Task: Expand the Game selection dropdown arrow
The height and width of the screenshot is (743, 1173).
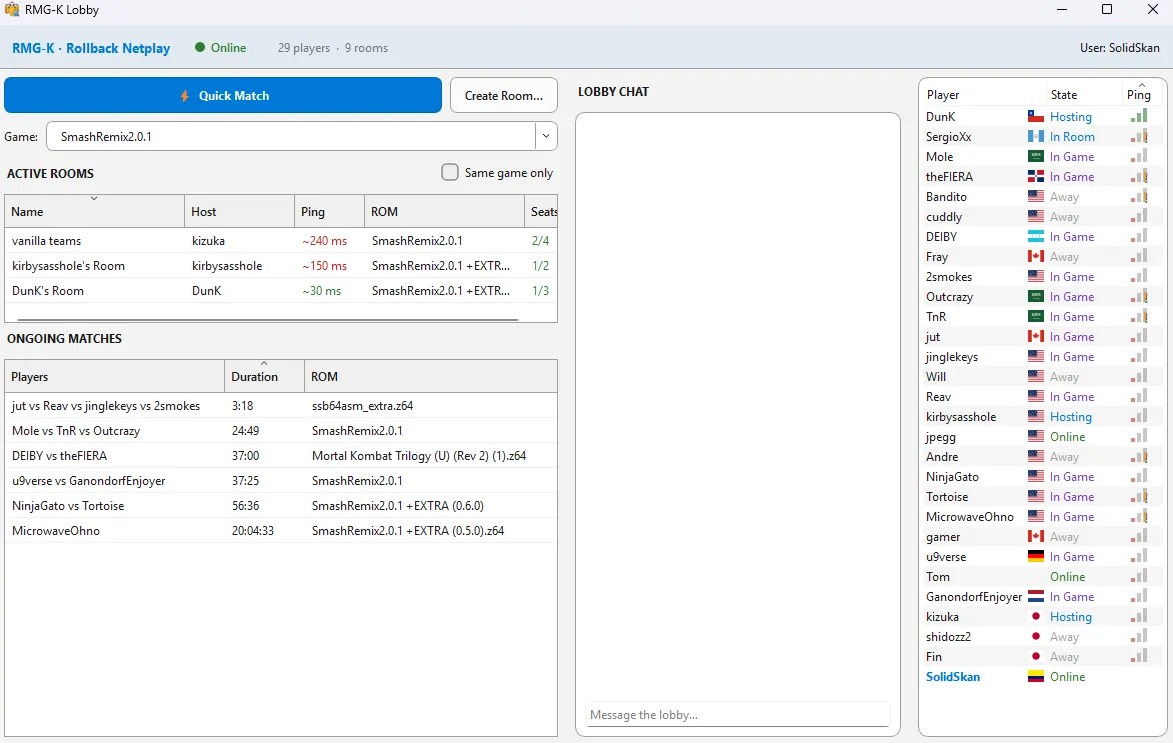Action: pyautogui.click(x=546, y=136)
